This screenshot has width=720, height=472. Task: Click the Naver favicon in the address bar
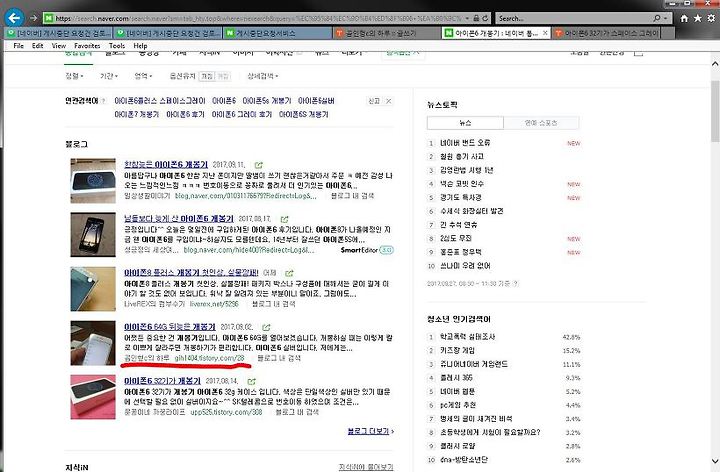click(48, 18)
